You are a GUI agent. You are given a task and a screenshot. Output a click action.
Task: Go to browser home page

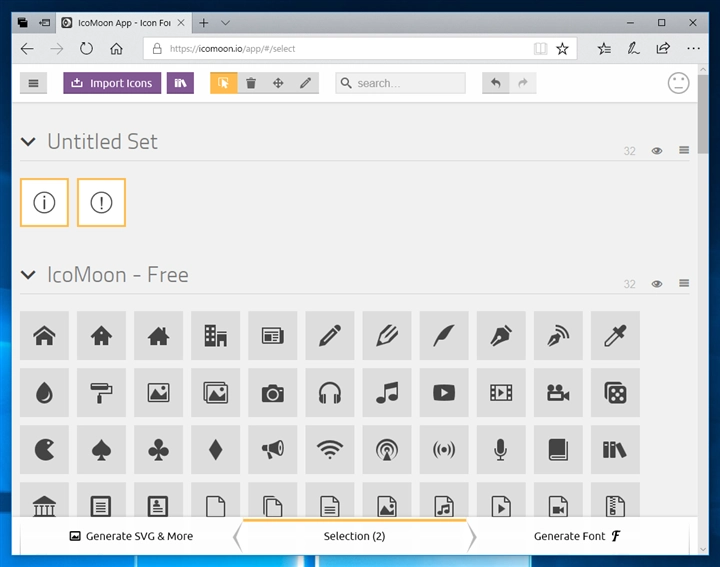click(x=116, y=49)
